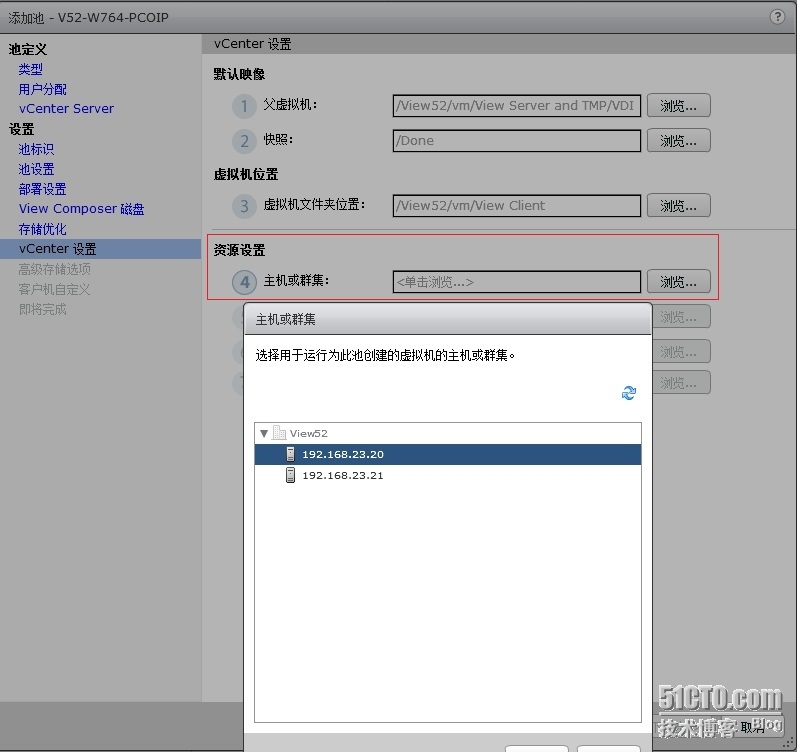Open vCenter Server navigation link
This screenshot has width=797, height=752.
pyautogui.click(x=66, y=109)
